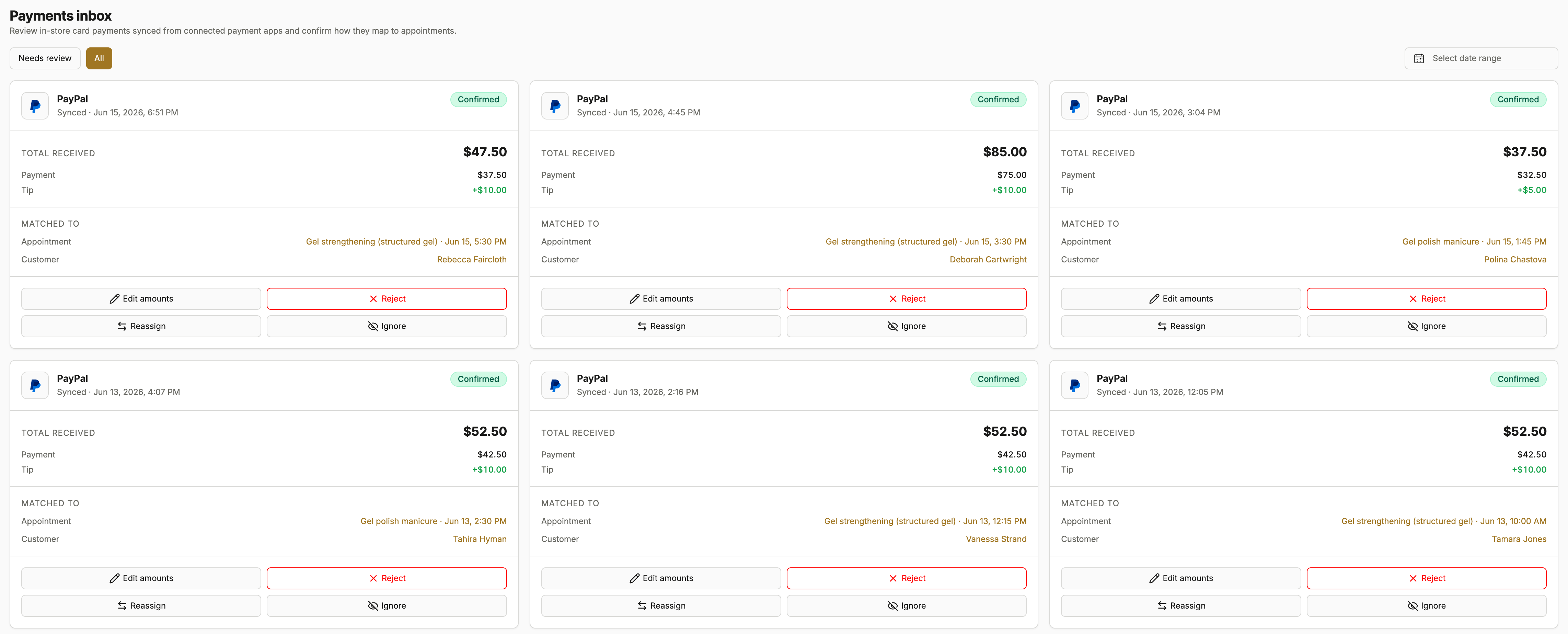Click the calendar icon in date range field
Viewport: 1568px width, 634px height.
(1419, 58)
